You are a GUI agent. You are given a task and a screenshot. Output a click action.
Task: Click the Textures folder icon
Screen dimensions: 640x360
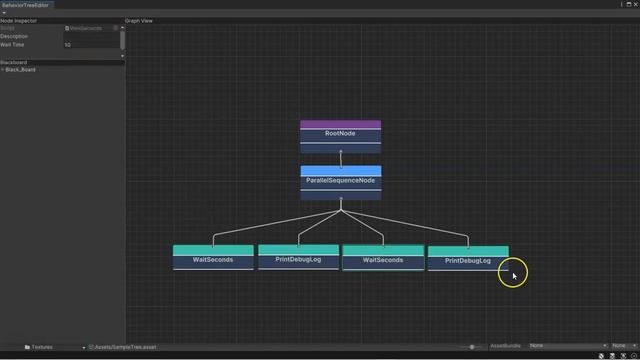tap(27, 347)
